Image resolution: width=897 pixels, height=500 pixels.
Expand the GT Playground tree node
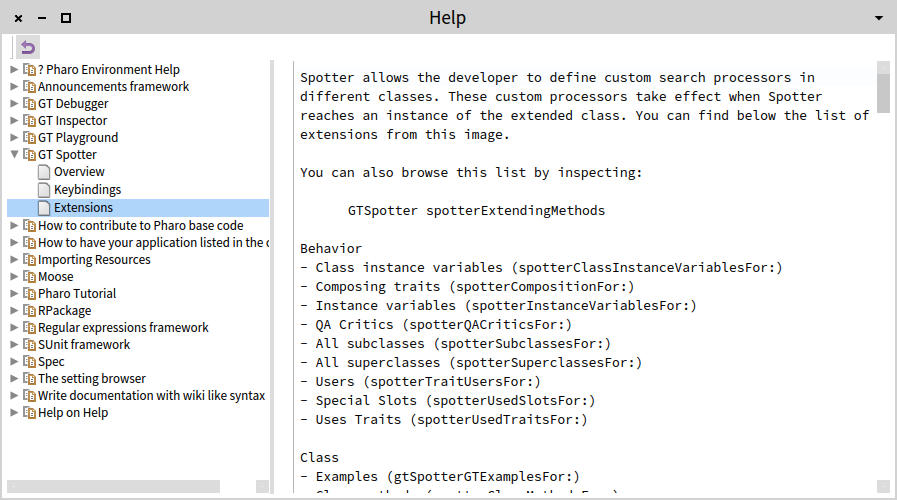(14, 138)
